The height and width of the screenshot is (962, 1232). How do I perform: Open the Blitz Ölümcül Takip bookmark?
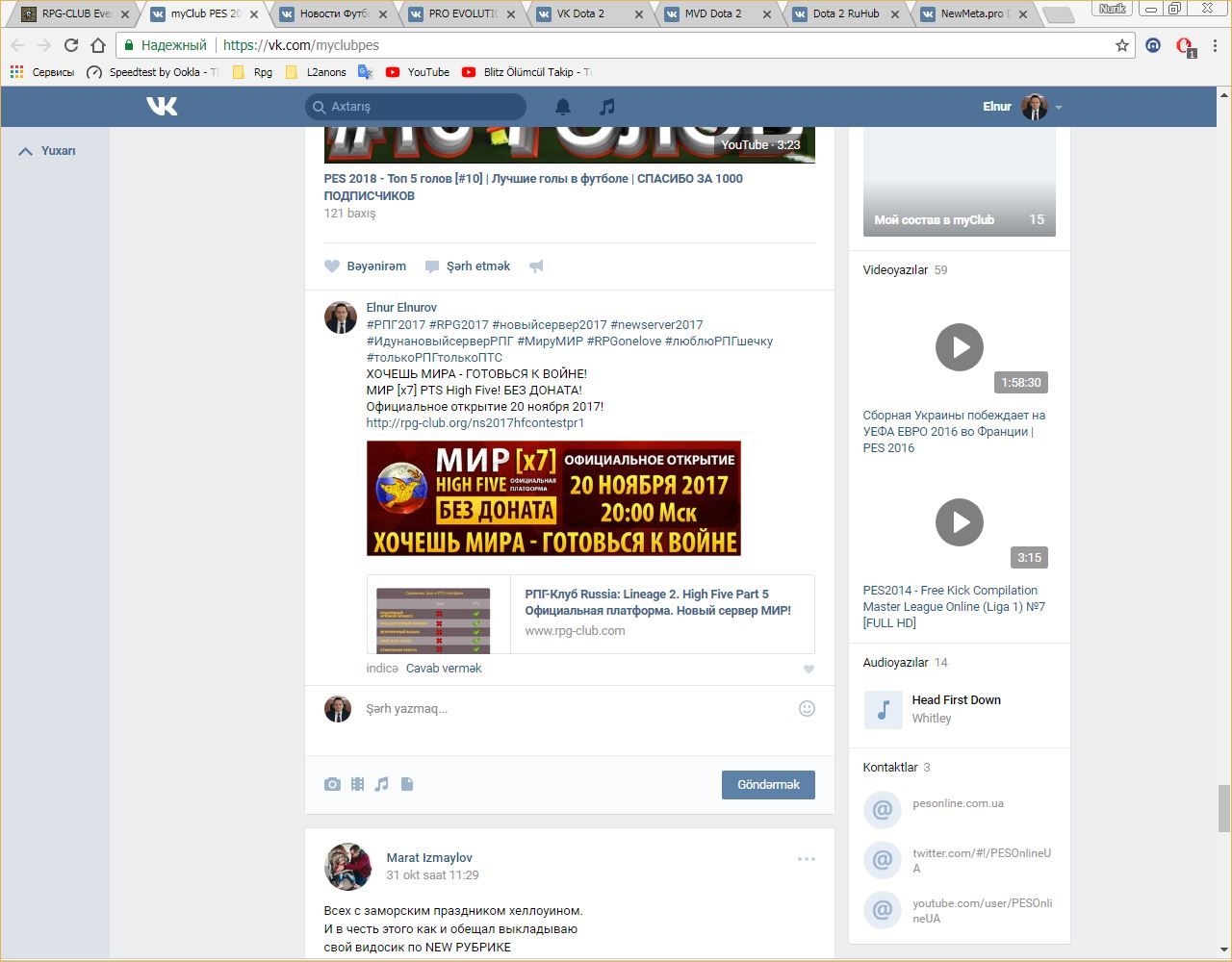pyautogui.click(x=526, y=72)
